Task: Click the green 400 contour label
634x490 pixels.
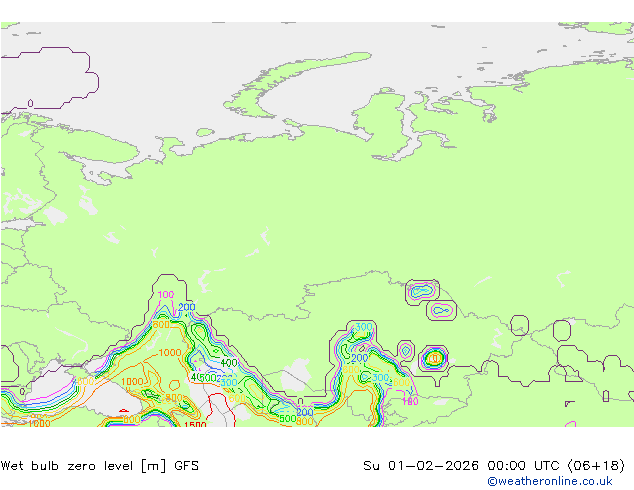Action: click(x=229, y=363)
